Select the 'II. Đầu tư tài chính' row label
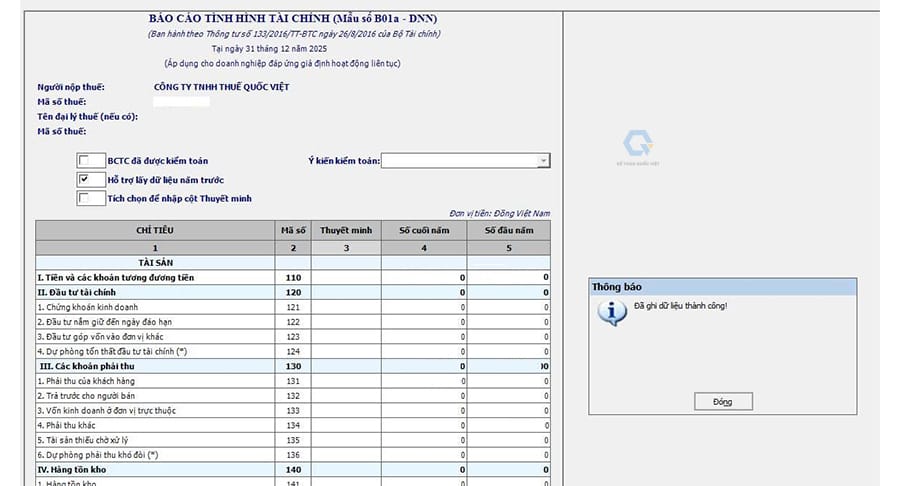Screen dimensions: 900x486 155,292
